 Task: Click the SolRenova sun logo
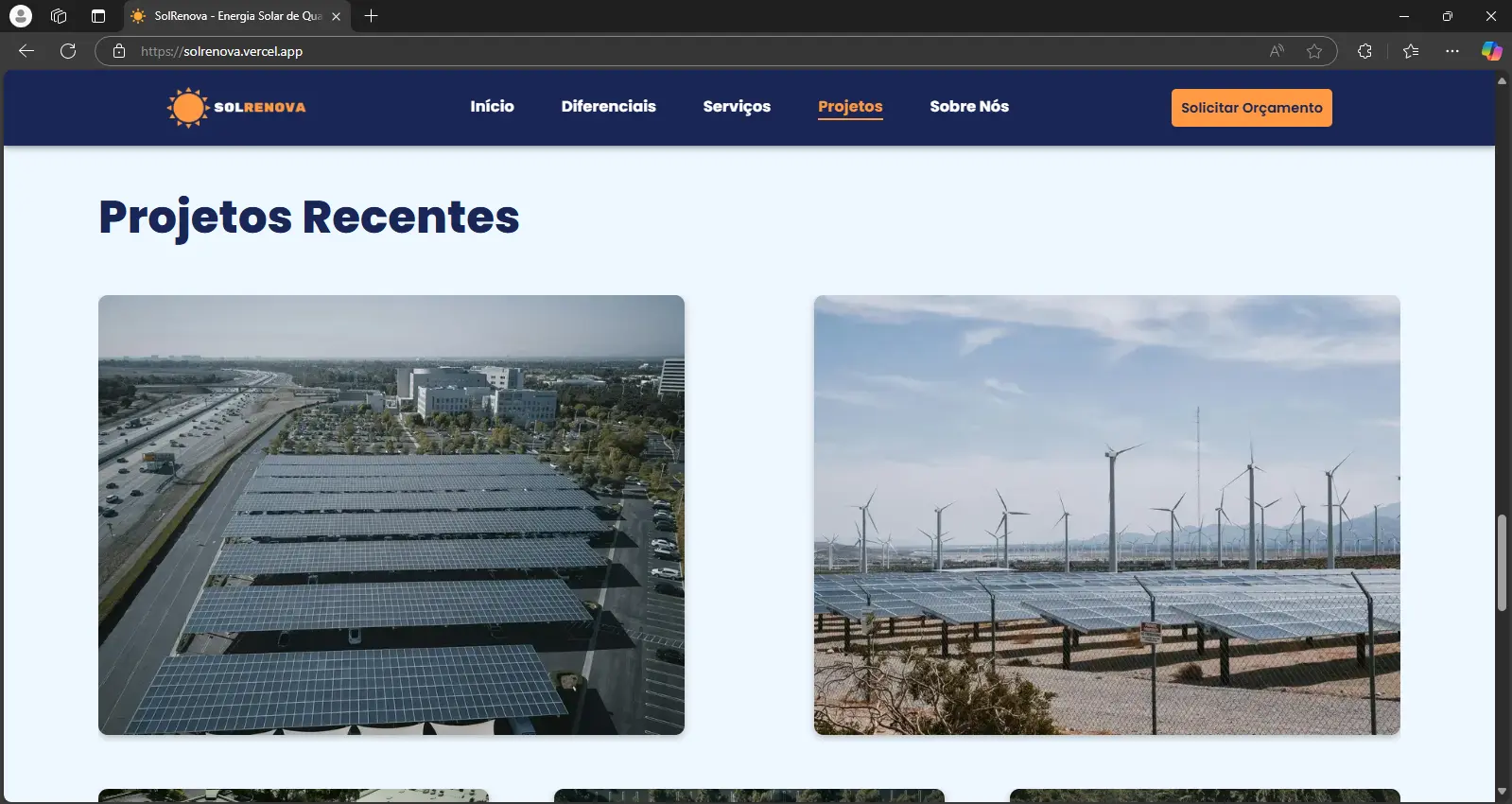188,108
